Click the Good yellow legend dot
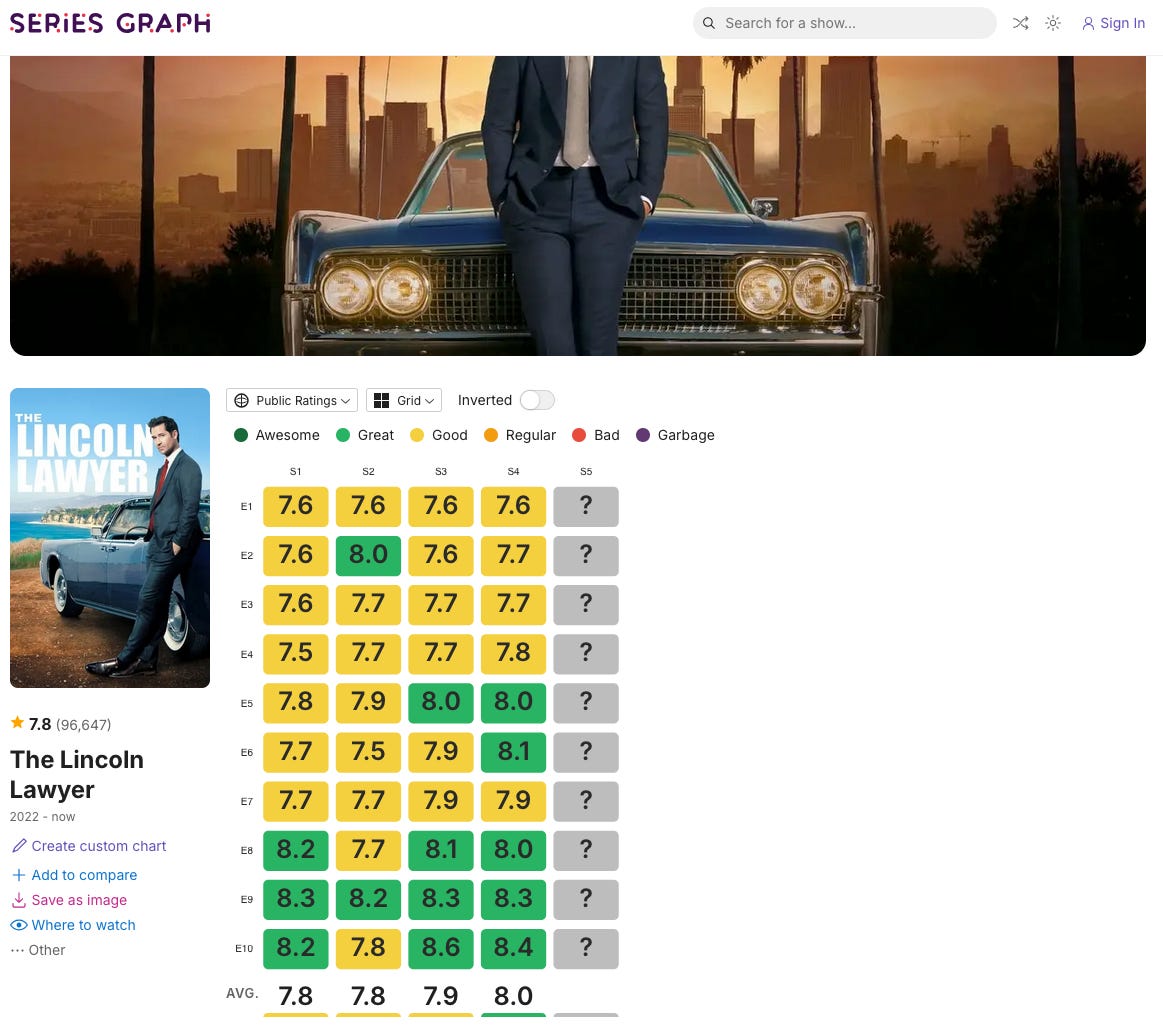The image size is (1163, 1026). click(417, 435)
